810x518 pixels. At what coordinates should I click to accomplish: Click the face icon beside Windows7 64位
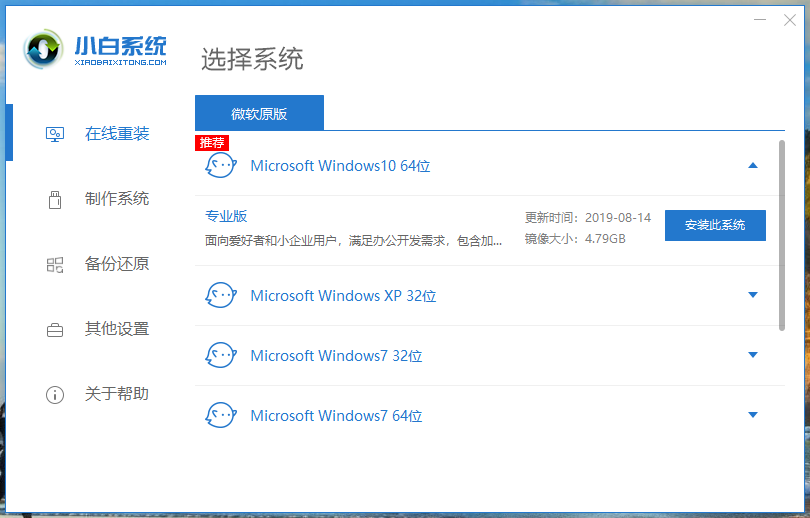221,415
